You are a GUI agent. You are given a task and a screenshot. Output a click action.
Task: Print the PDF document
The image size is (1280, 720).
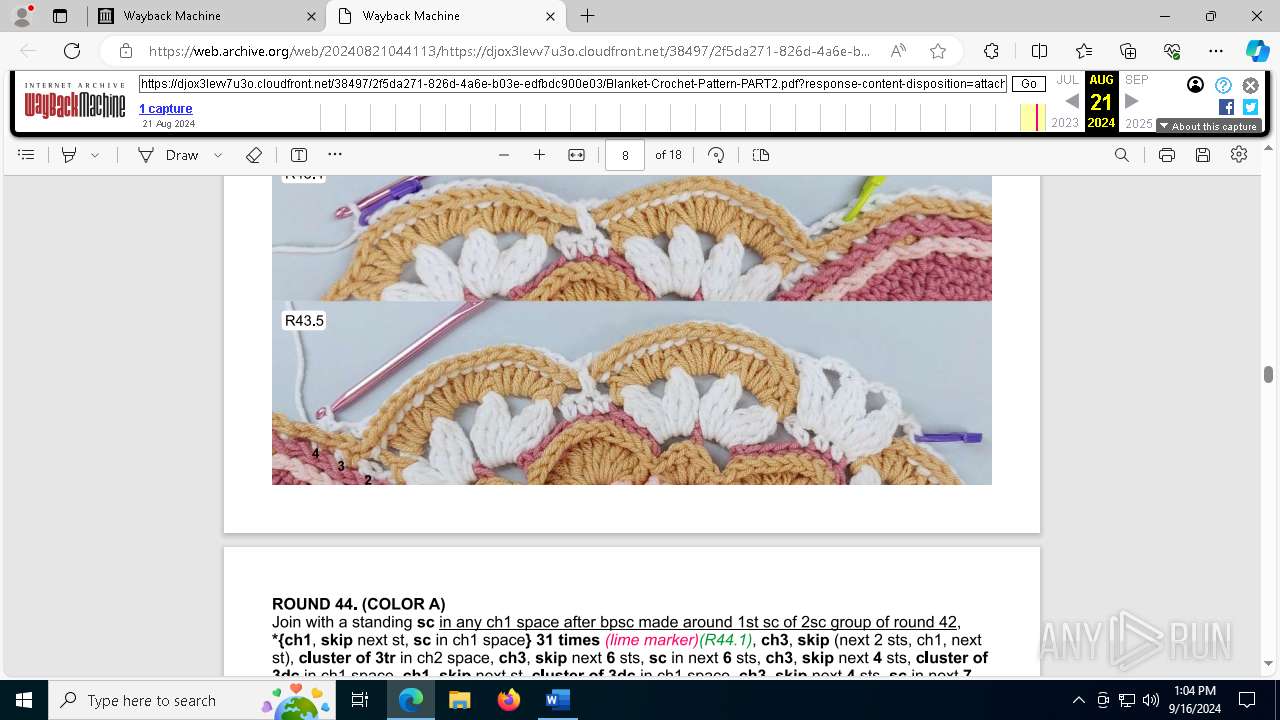pyautogui.click(x=1166, y=155)
